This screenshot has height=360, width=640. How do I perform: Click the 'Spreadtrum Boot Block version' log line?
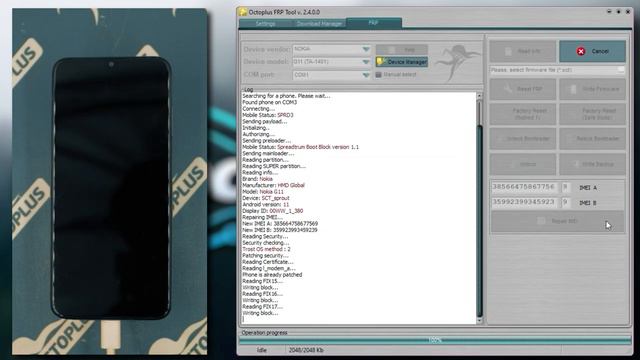pyautogui.click(x=300, y=147)
